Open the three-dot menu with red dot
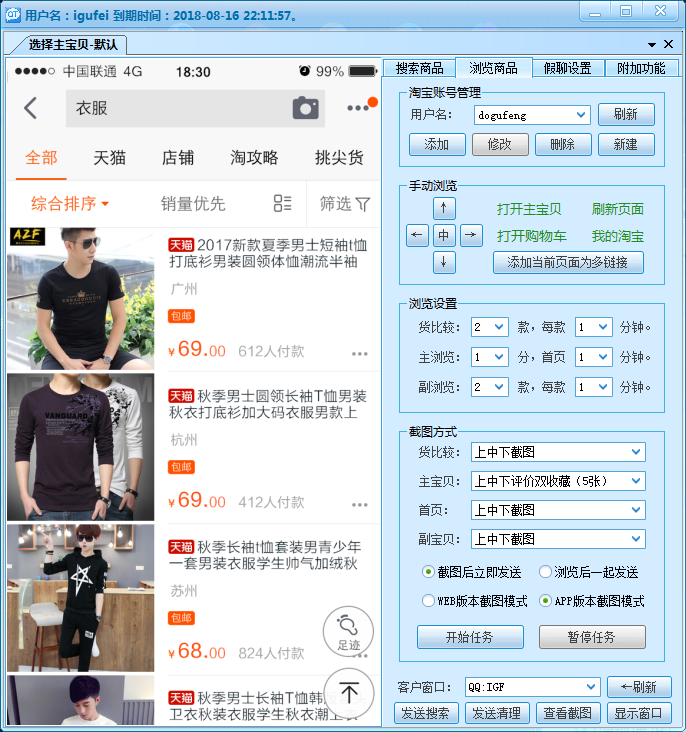The width and height of the screenshot is (686, 732). tap(361, 106)
